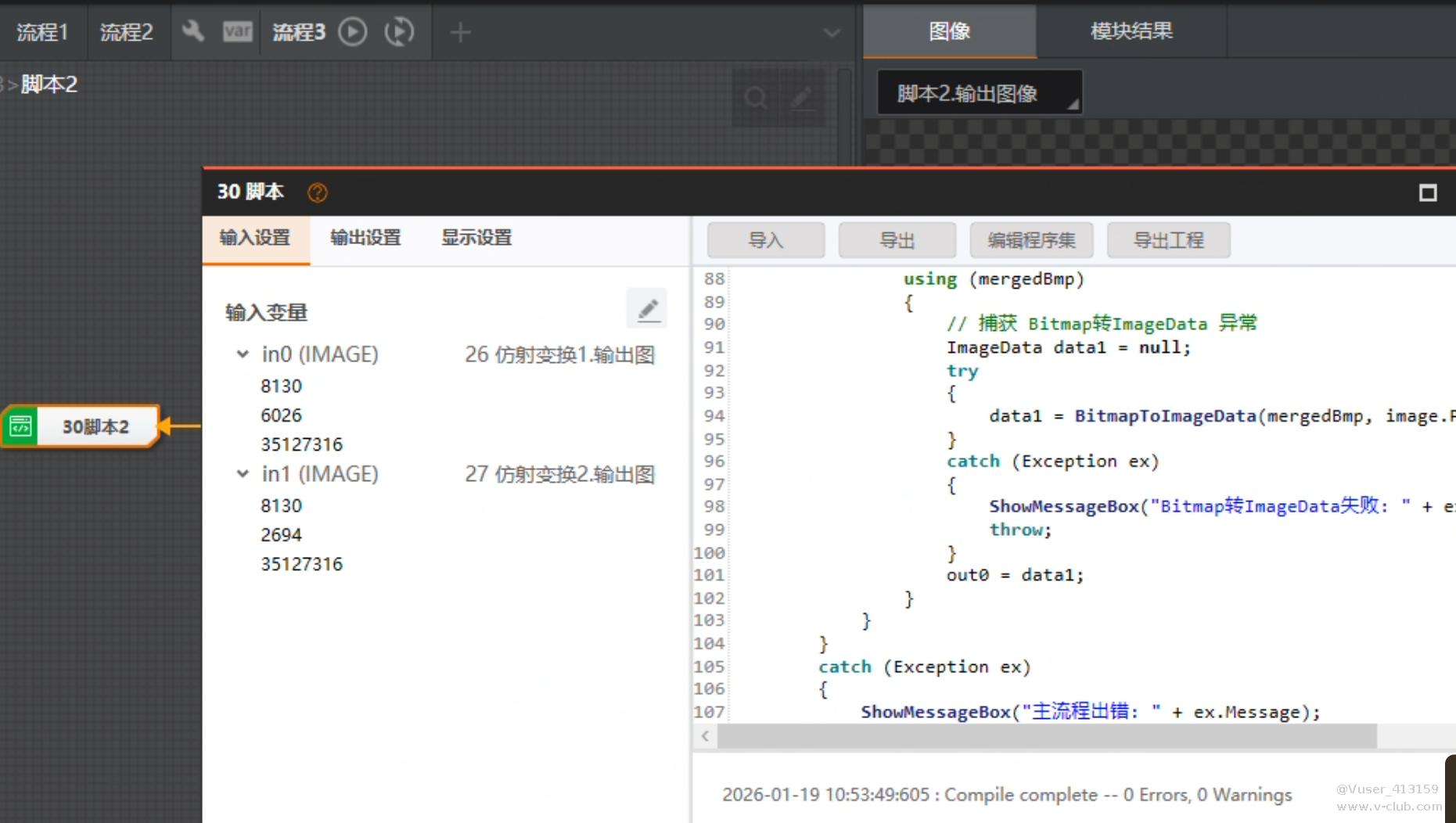Open the 脚本2.输出图像 dropdown
The height and width of the screenshot is (823, 1456).
pyautogui.click(x=979, y=93)
